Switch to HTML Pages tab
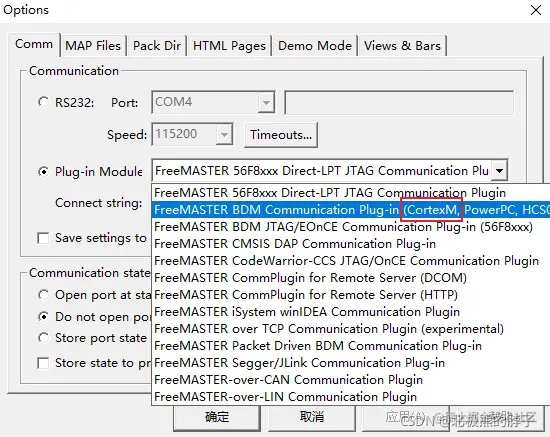 tap(229, 46)
